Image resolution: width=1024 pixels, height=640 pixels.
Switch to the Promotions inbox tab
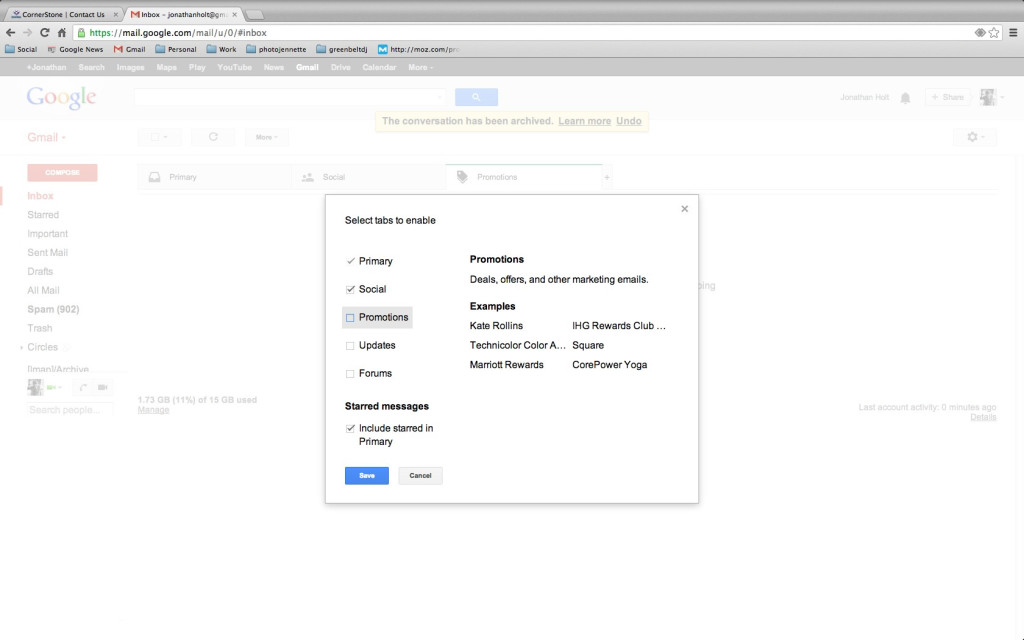tap(524, 177)
